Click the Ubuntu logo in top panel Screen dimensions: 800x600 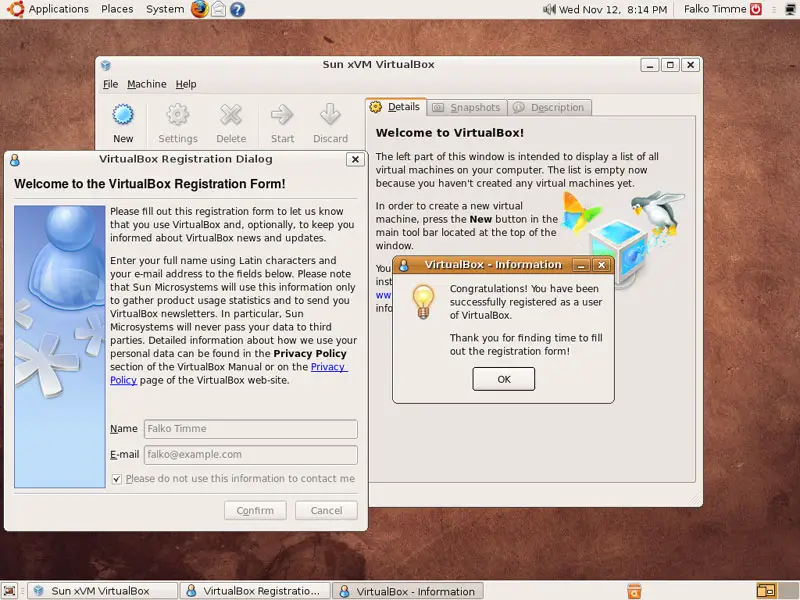coord(15,9)
